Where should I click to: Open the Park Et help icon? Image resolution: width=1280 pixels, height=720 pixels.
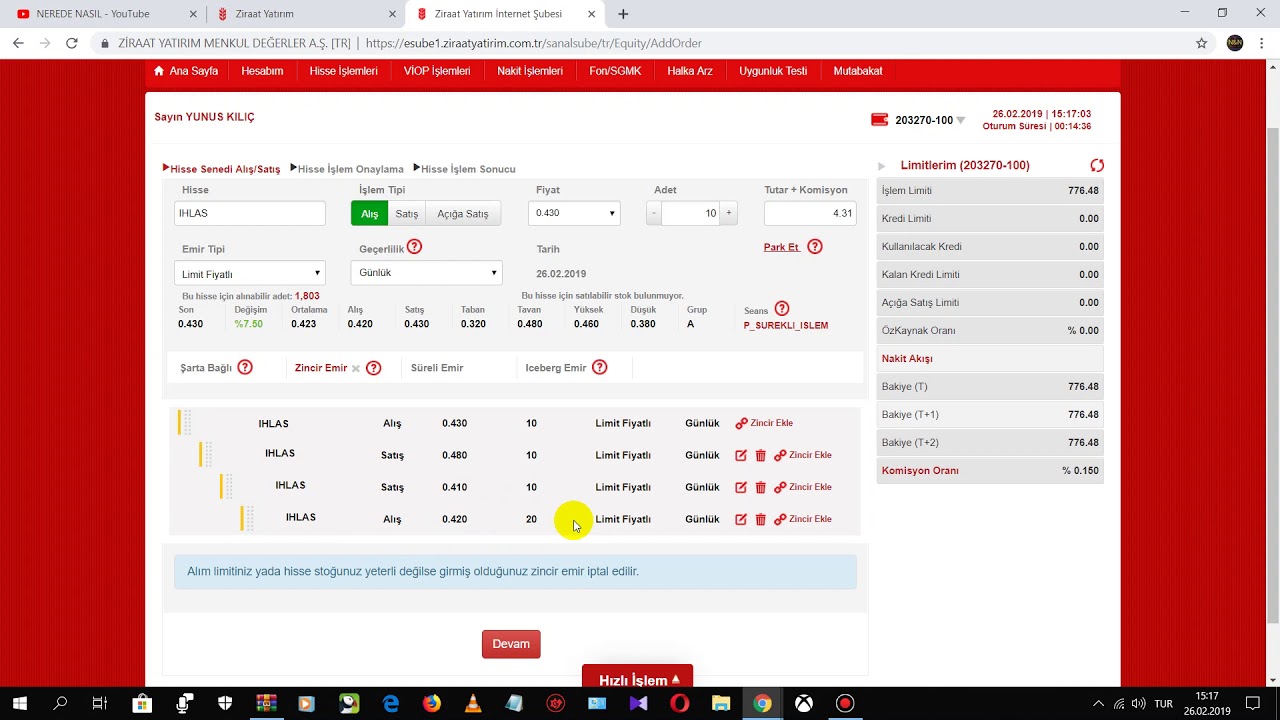pos(815,247)
